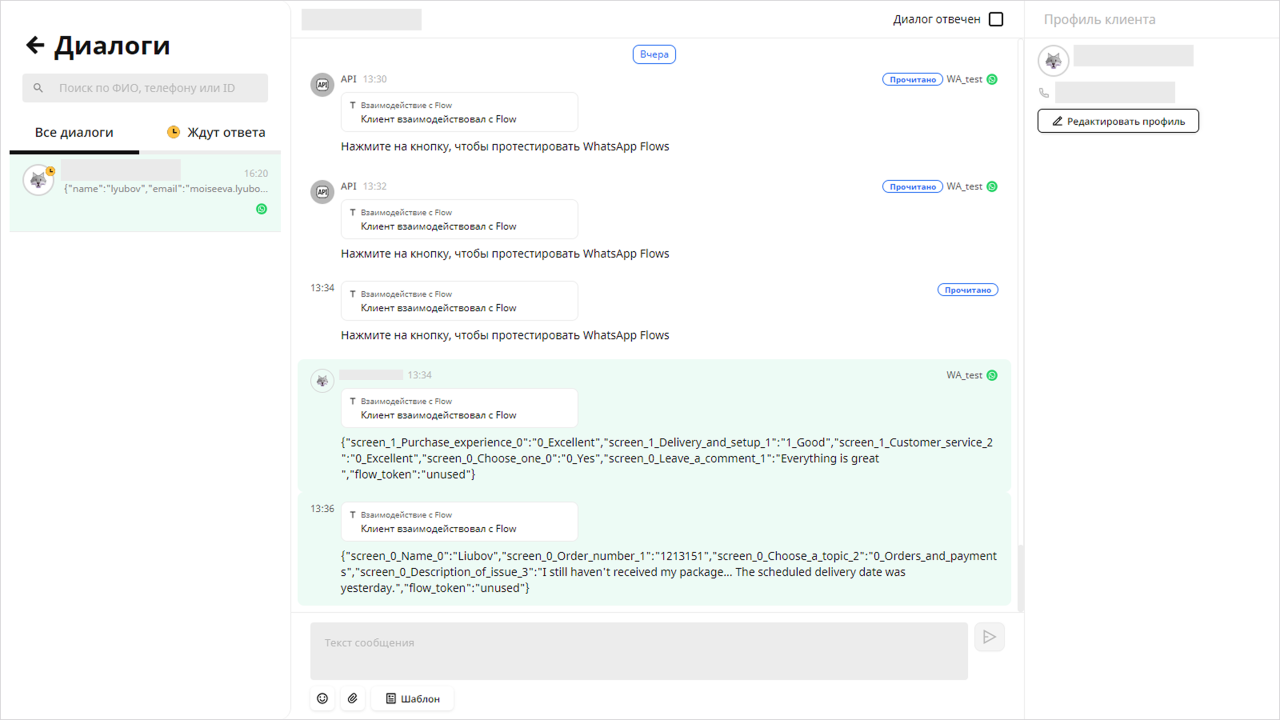Select the JSON text with Order_number 1213151
1280x720 pixels.
coord(669,572)
